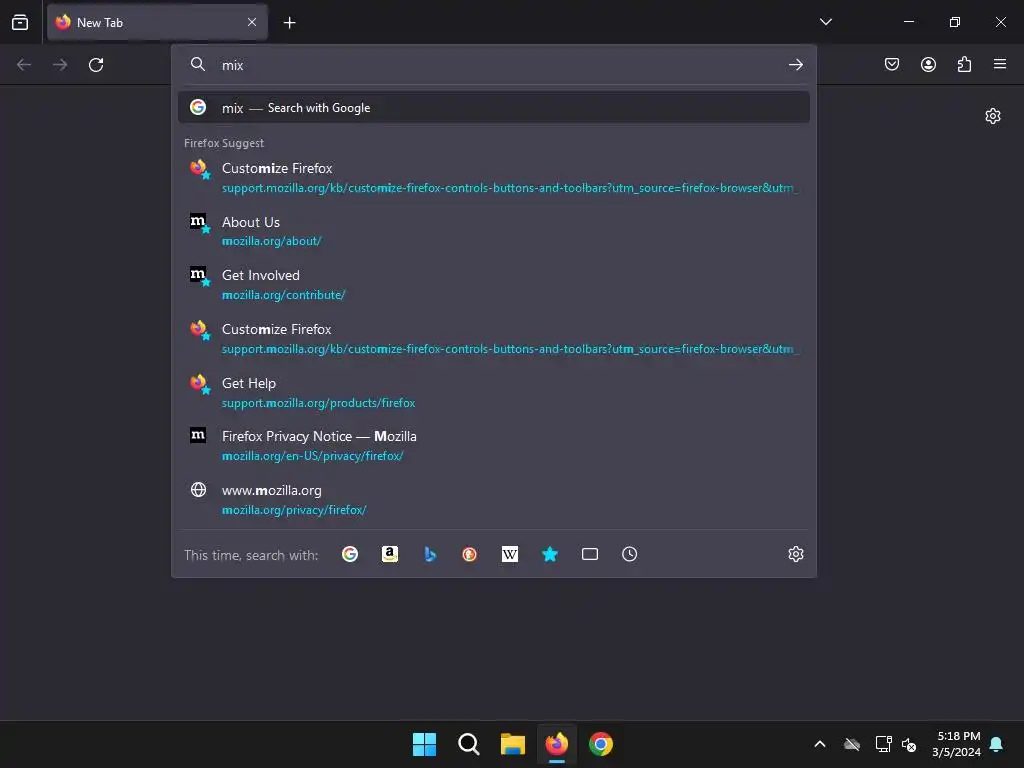This screenshot has width=1024, height=768.
Task: Open the Windows Start menu
Action: [424, 744]
